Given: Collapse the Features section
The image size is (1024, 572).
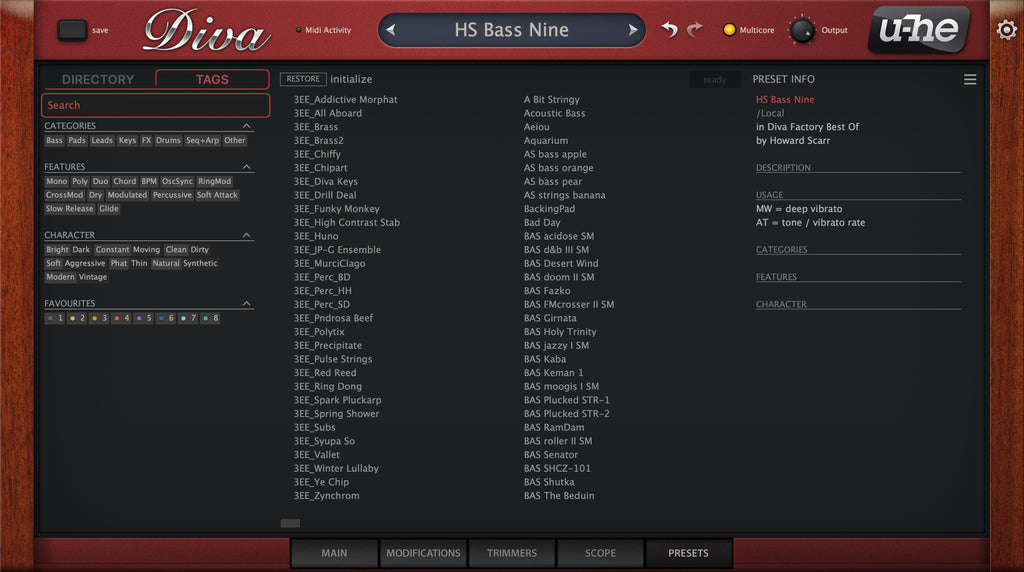Looking at the screenshot, I should click(246, 167).
